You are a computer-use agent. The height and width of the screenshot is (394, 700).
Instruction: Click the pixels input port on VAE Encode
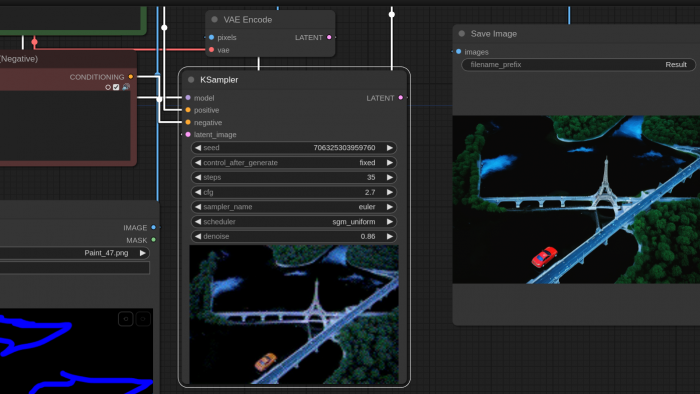[212, 37]
